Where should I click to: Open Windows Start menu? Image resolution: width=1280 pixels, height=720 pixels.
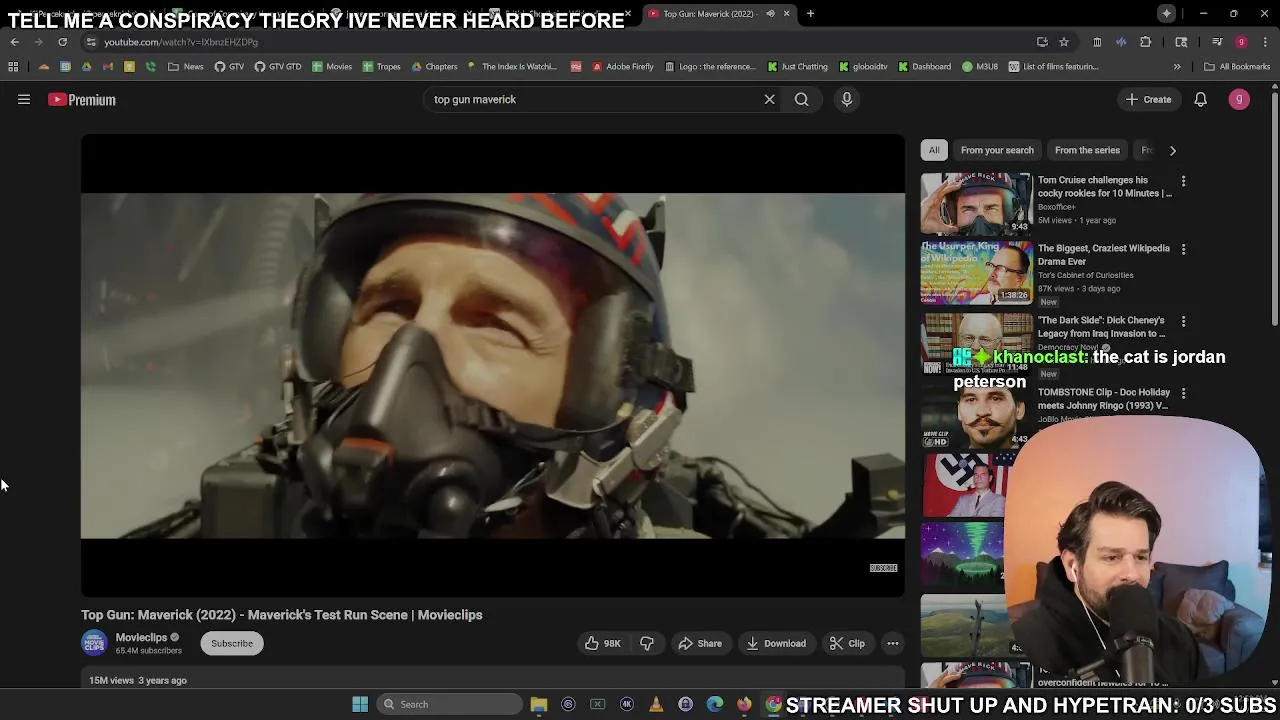(x=360, y=704)
